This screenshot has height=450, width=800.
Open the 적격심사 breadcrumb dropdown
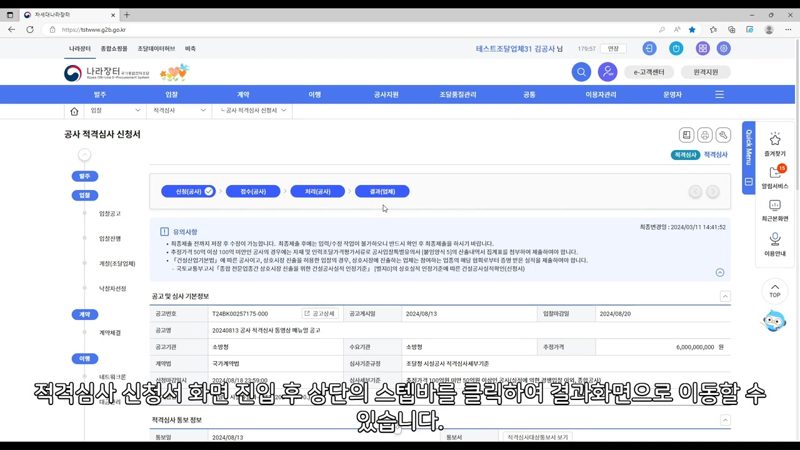(179, 110)
